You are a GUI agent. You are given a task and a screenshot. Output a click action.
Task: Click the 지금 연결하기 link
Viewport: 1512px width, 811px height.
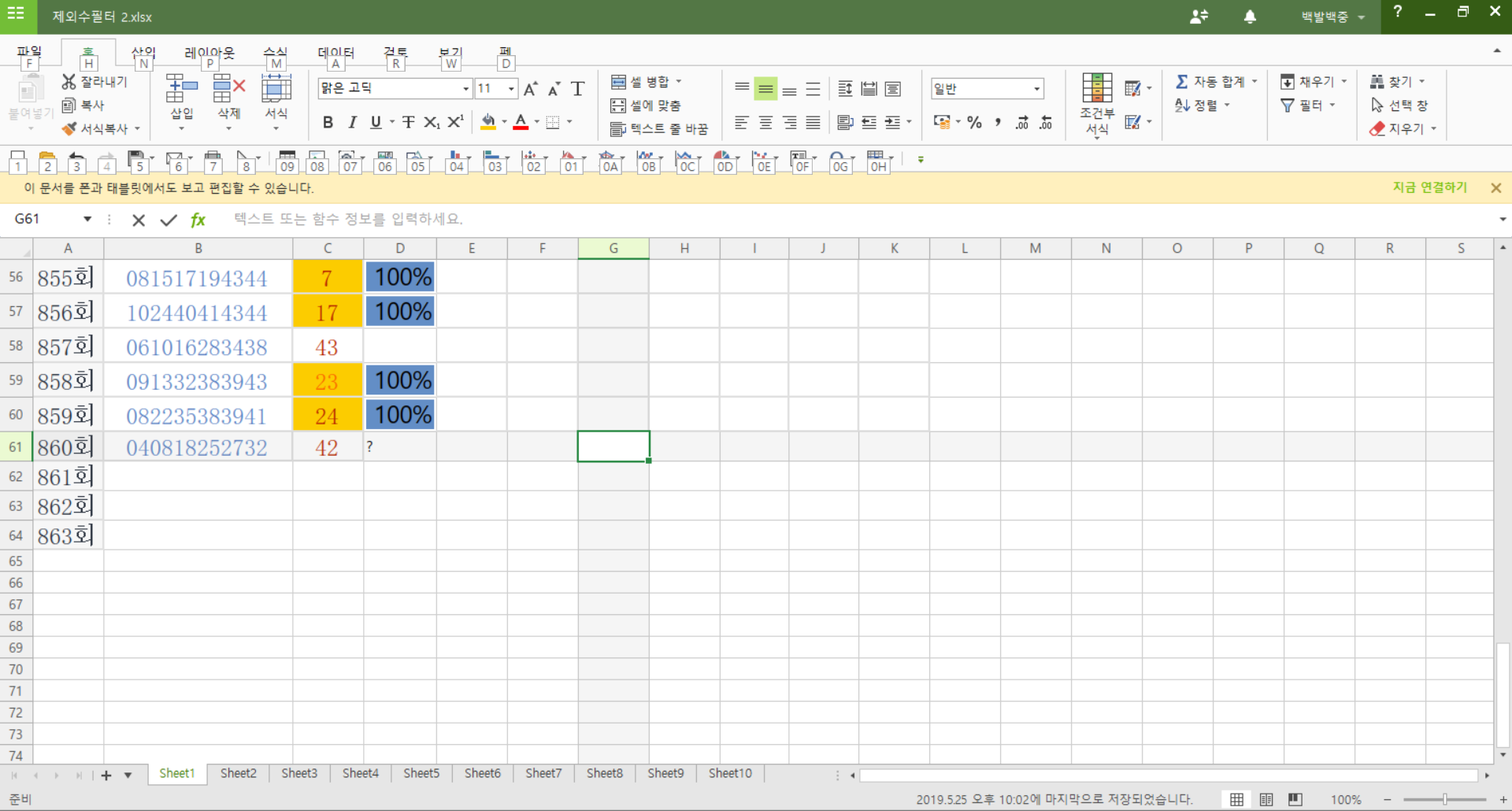[x=1429, y=187]
